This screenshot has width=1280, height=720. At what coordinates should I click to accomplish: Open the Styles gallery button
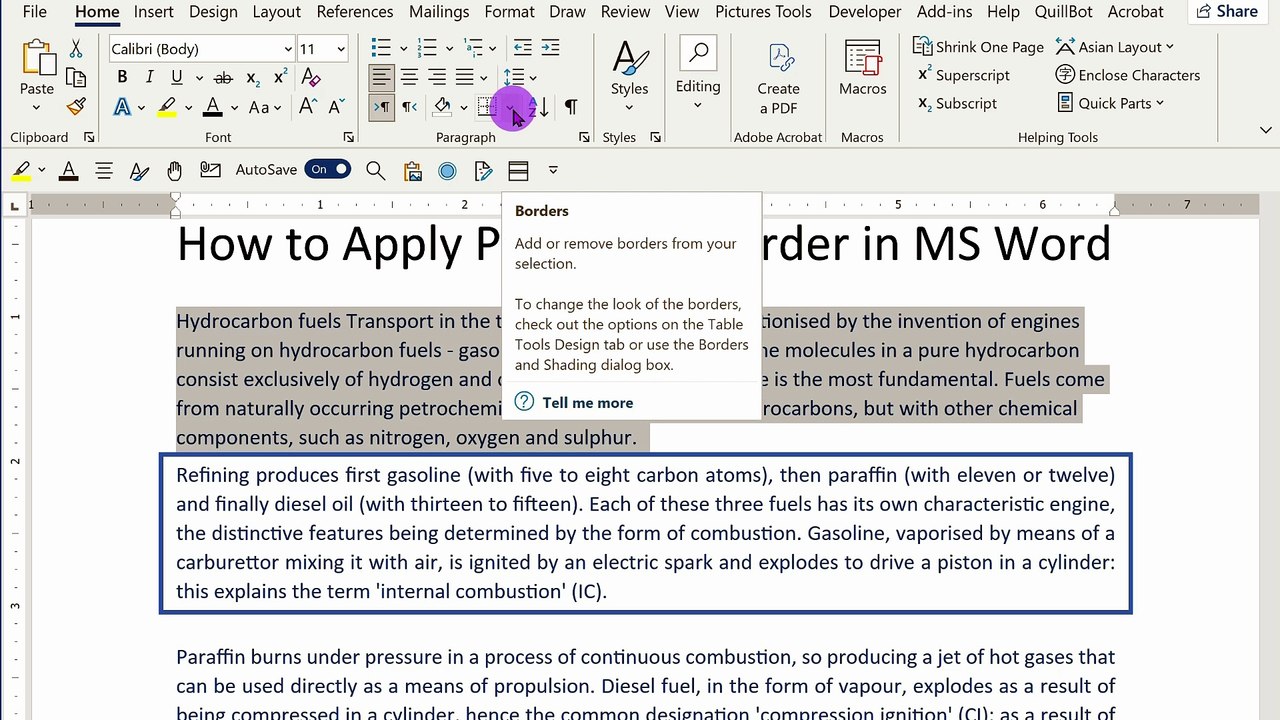tap(630, 75)
